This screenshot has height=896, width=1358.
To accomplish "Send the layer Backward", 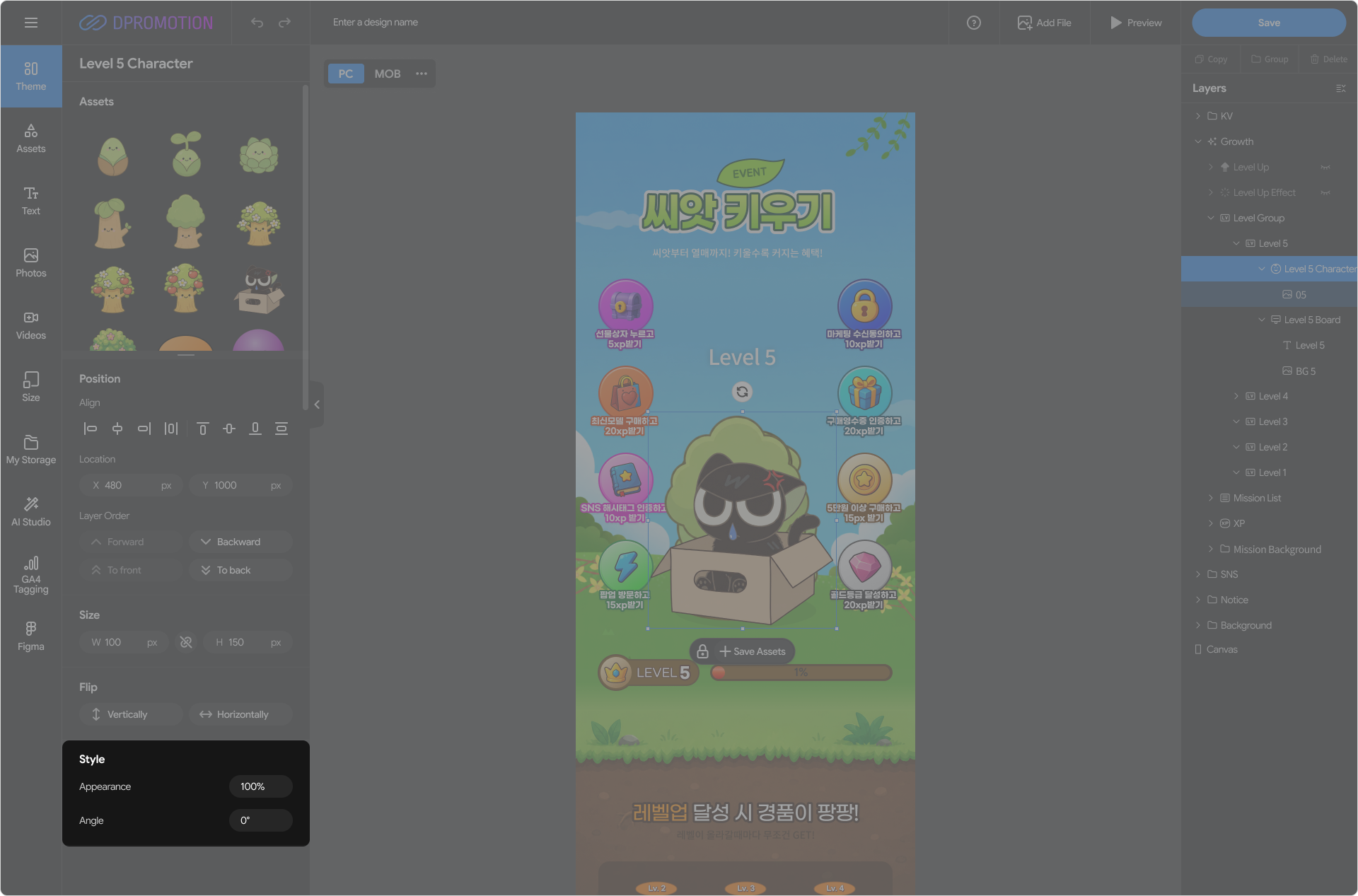I will pos(240,542).
